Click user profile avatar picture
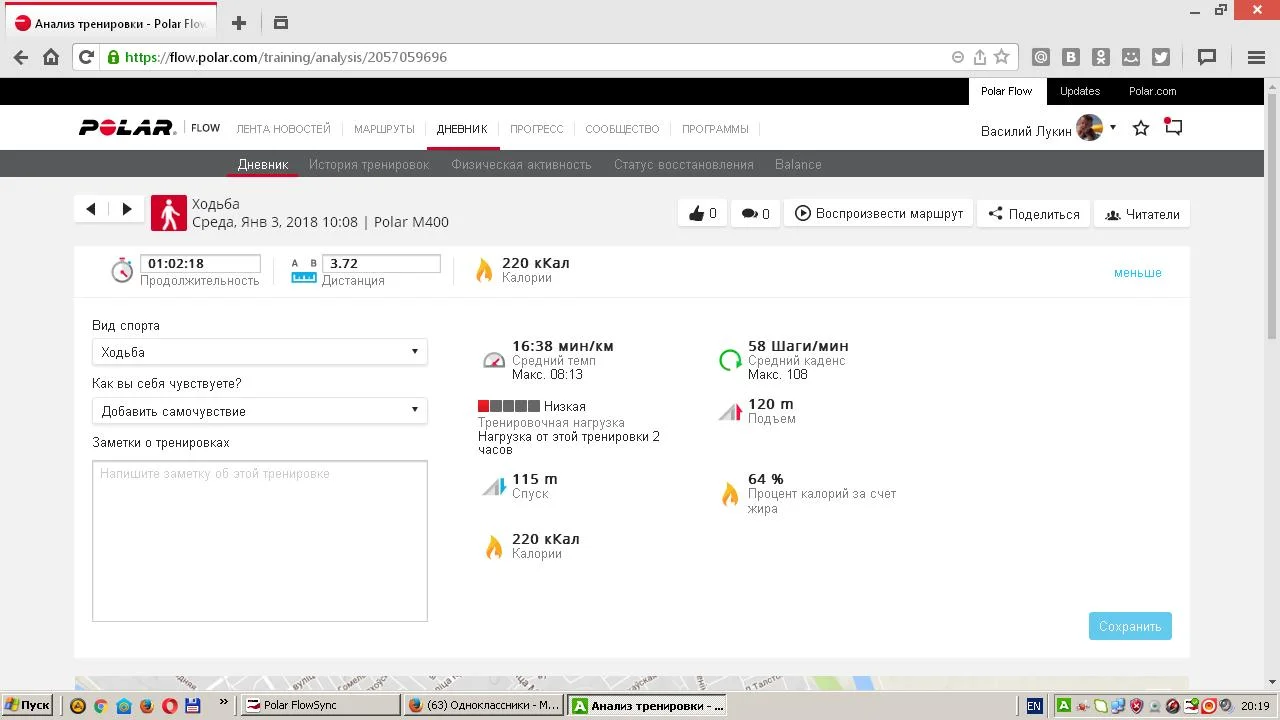Image resolution: width=1280 pixels, height=720 pixels. (1089, 128)
